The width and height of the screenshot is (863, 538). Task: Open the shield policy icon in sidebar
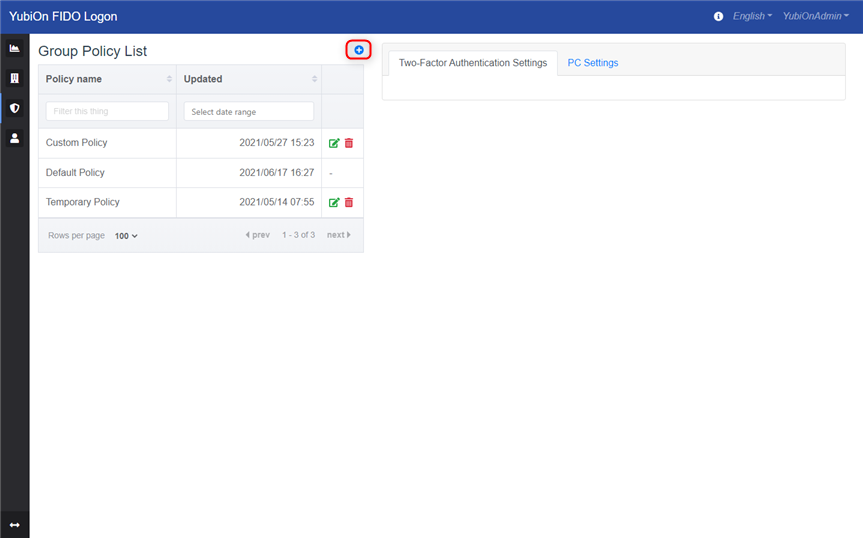click(14, 108)
